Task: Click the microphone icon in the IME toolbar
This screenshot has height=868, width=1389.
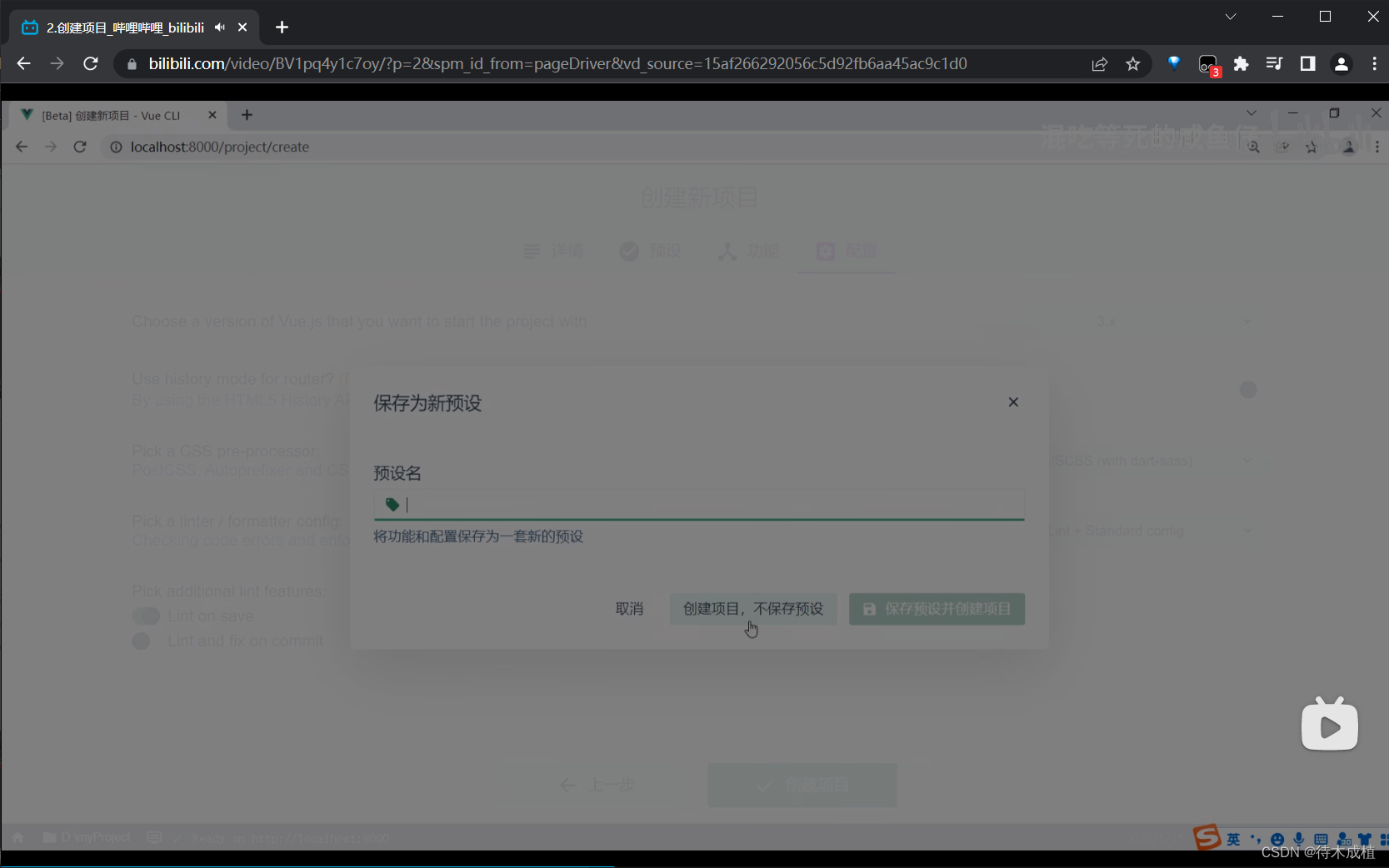Action: [1299, 839]
